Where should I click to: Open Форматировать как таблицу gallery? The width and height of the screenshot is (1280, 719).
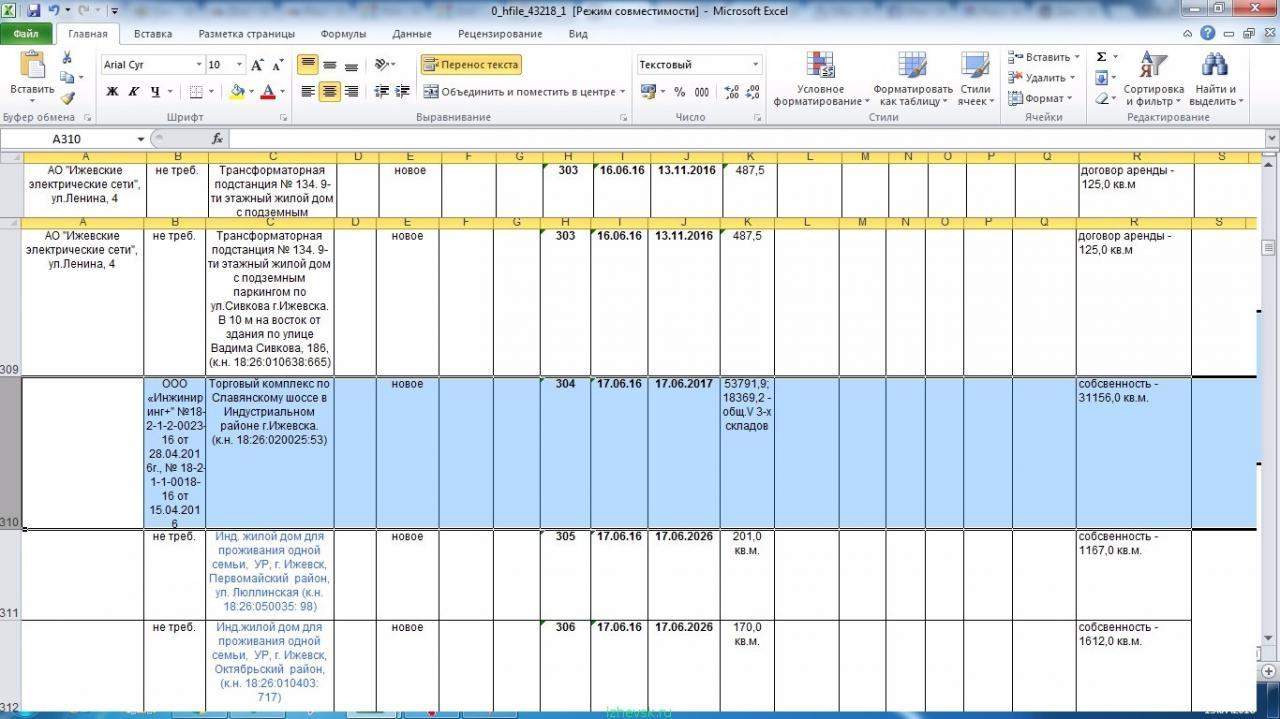point(912,79)
